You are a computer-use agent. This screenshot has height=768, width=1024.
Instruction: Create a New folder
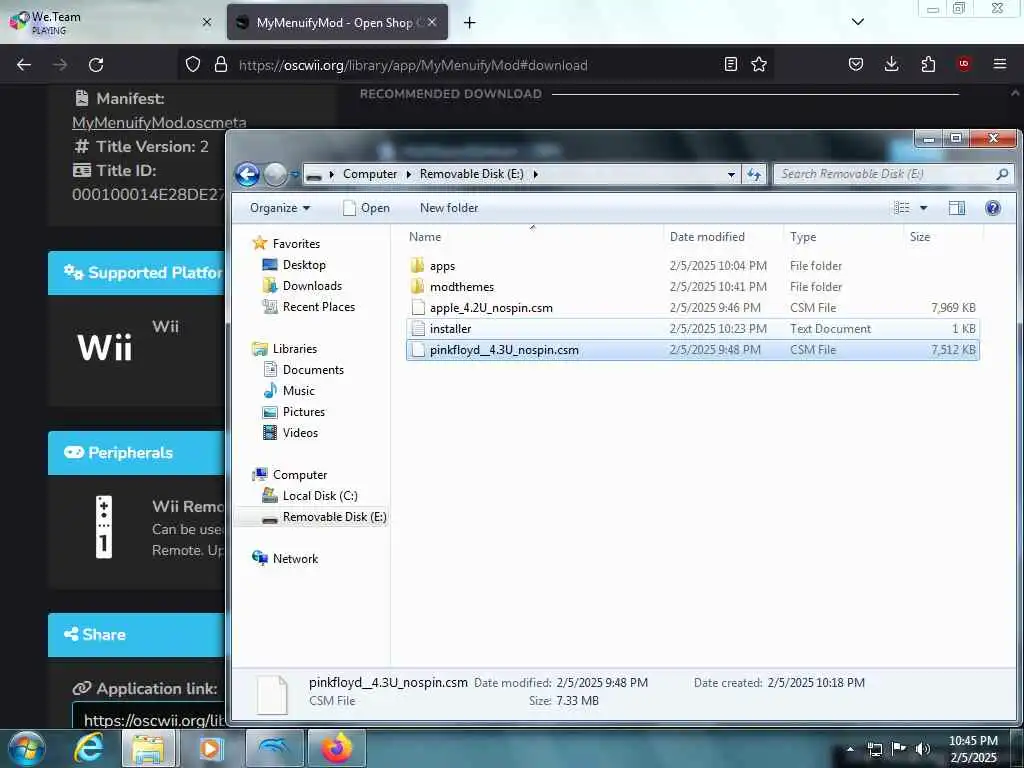click(x=449, y=208)
